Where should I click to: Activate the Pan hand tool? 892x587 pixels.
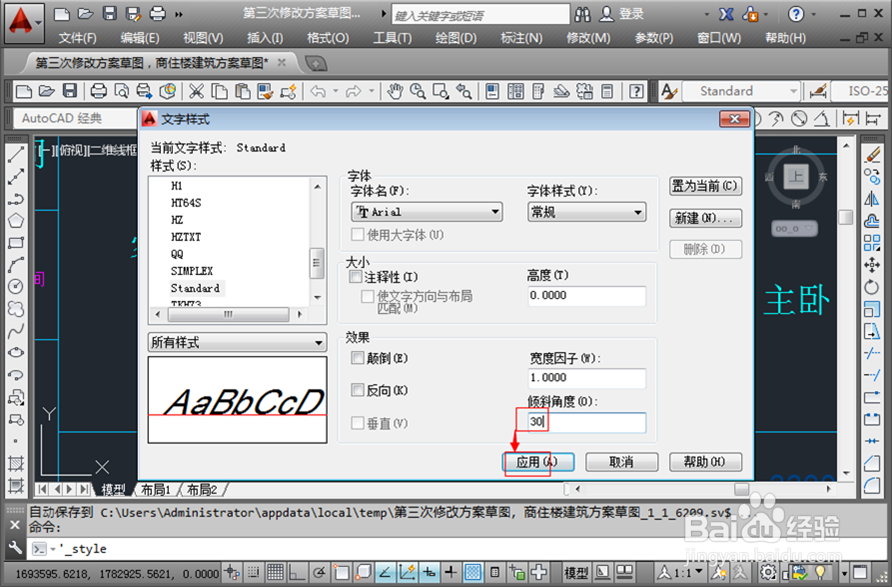click(x=395, y=91)
